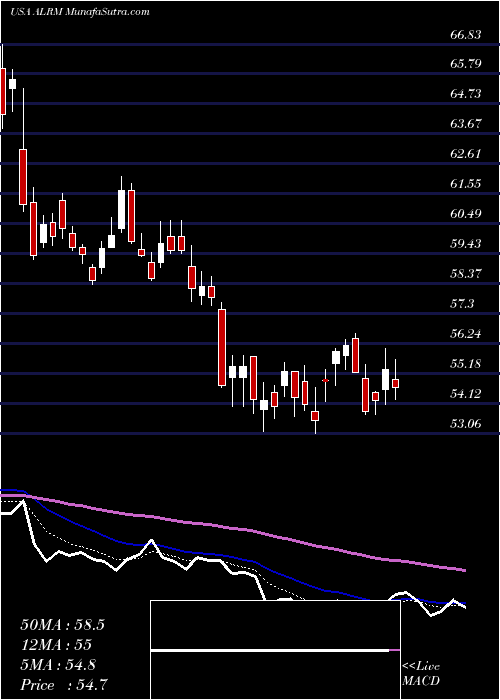This screenshot has width=500, height=700.
Task: Click the 56.24 price axis label
Action: pyautogui.click(x=466, y=333)
